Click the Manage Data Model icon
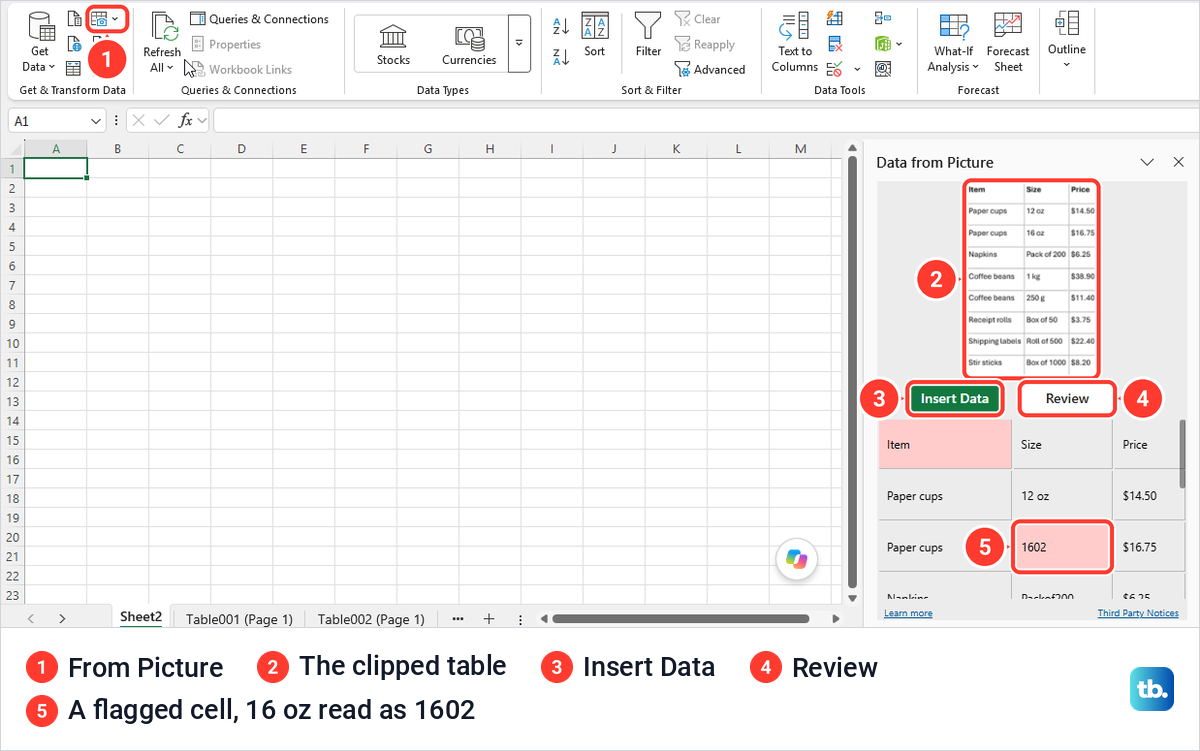Image resolution: width=1200 pixels, height=751 pixels. point(882,68)
